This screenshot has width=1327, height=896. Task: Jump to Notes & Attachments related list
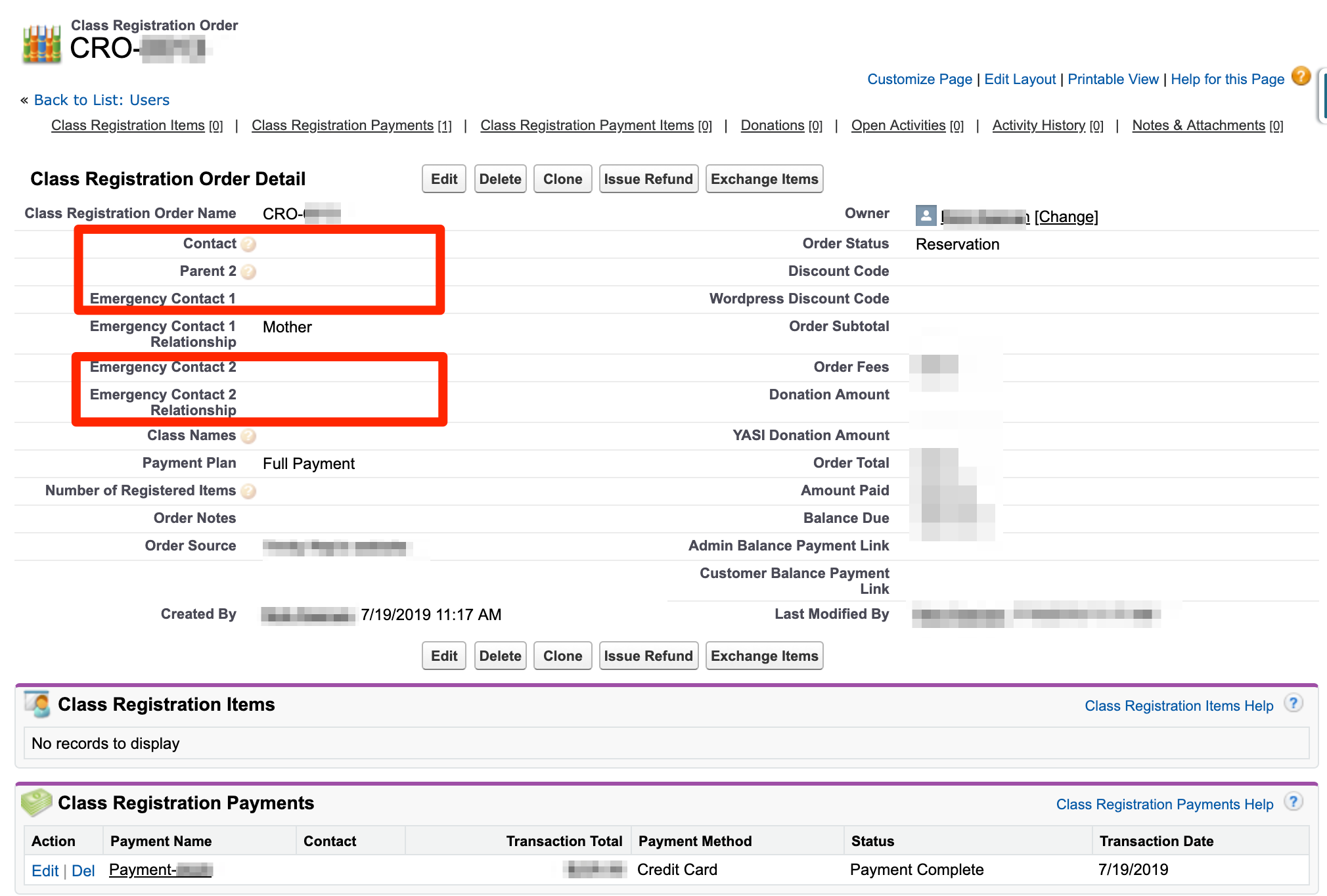tap(1198, 125)
